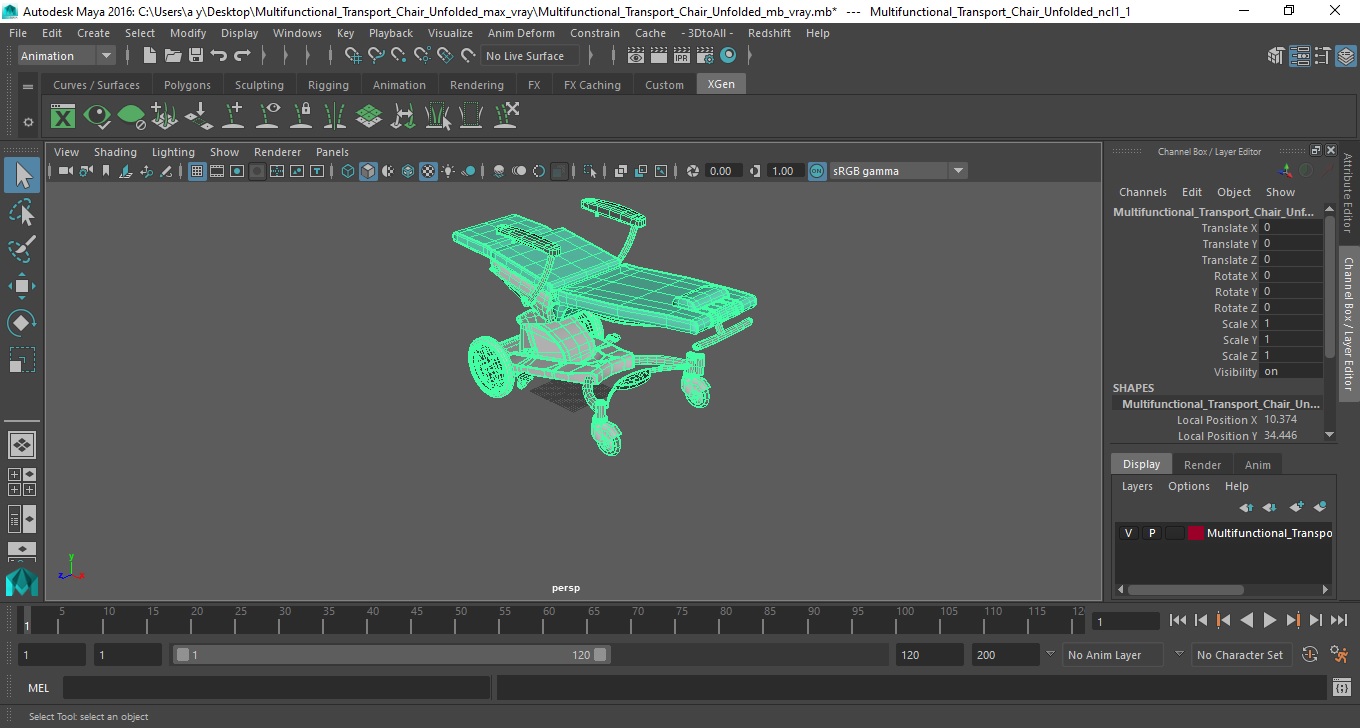
Task: Click the No Live Surface field
Action: (531, 56)
